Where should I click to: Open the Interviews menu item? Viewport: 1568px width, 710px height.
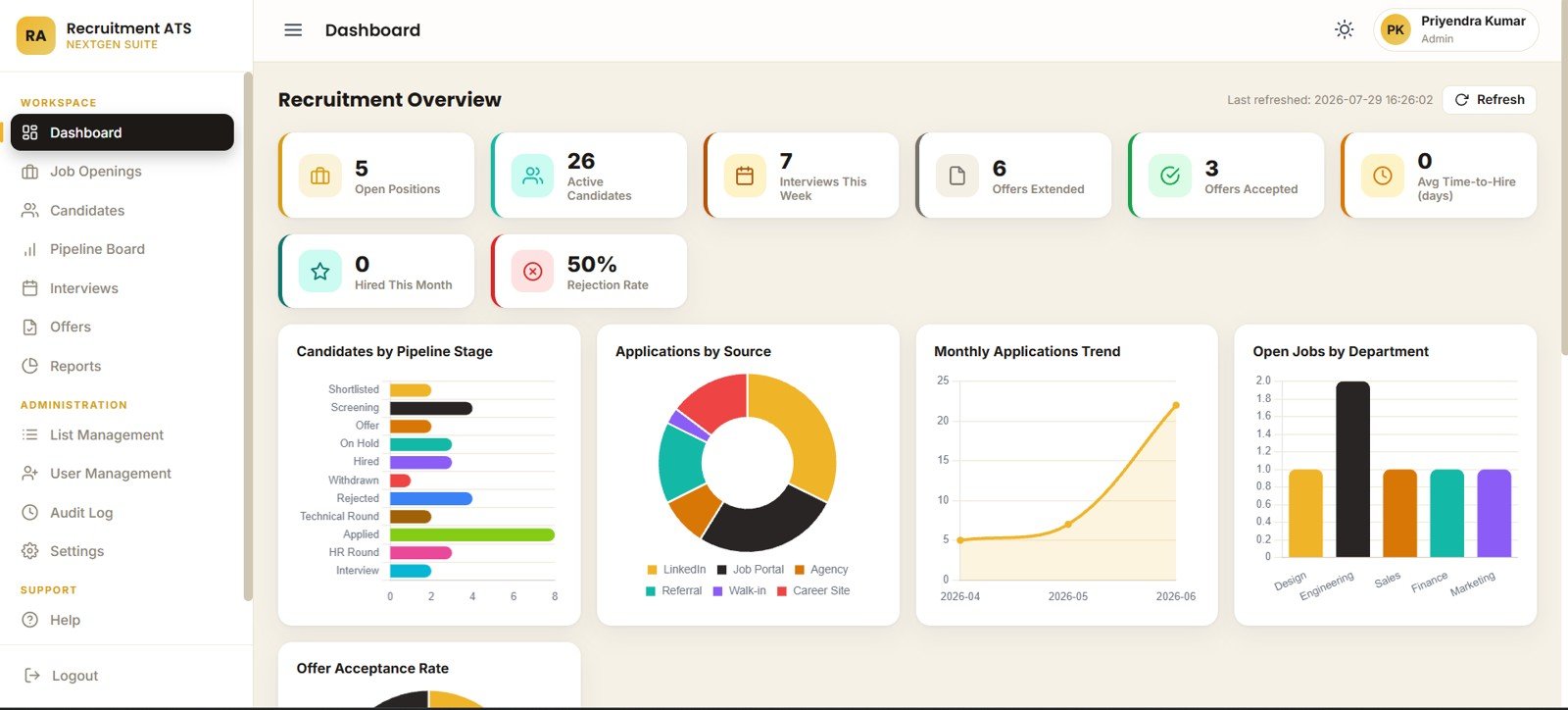point(84,288)
